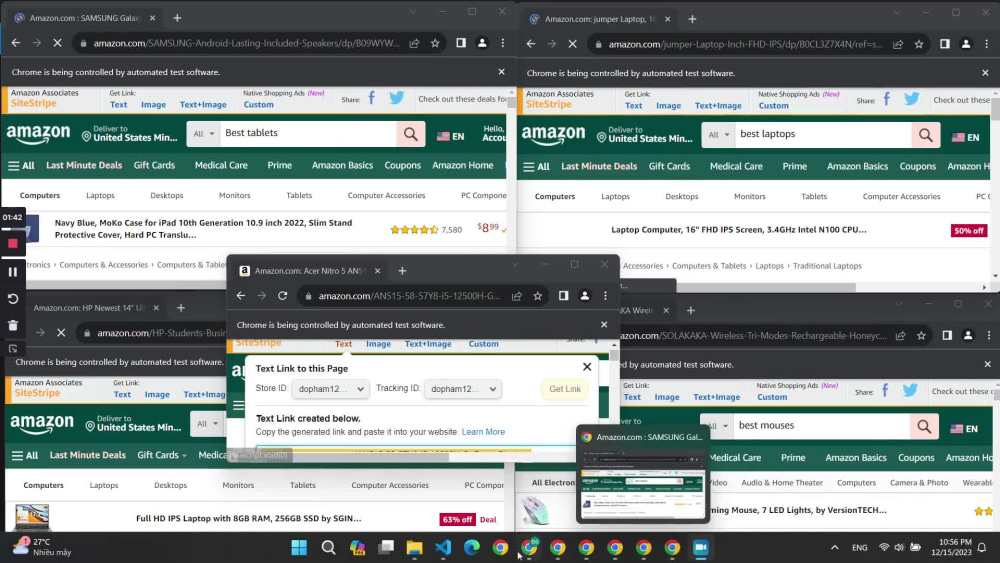Dismiss automated test banner in Samsung window
The width and height of the screenshot is (1000, 563).
pyautogui.click(x=501, y=72)
